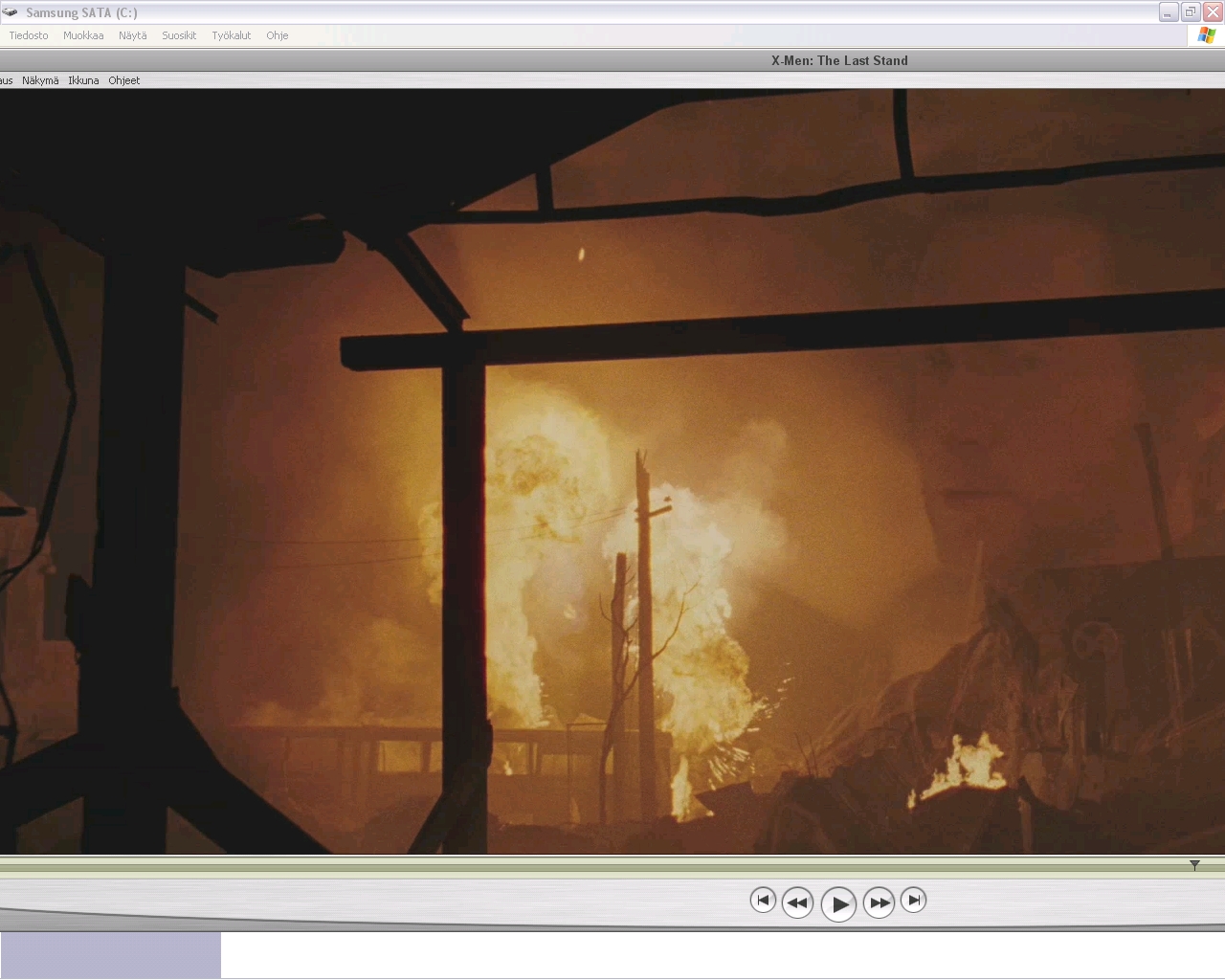Open the player's Ikkuna menu
Viewport: 1225px width, 980px height.
click(83, 80)
